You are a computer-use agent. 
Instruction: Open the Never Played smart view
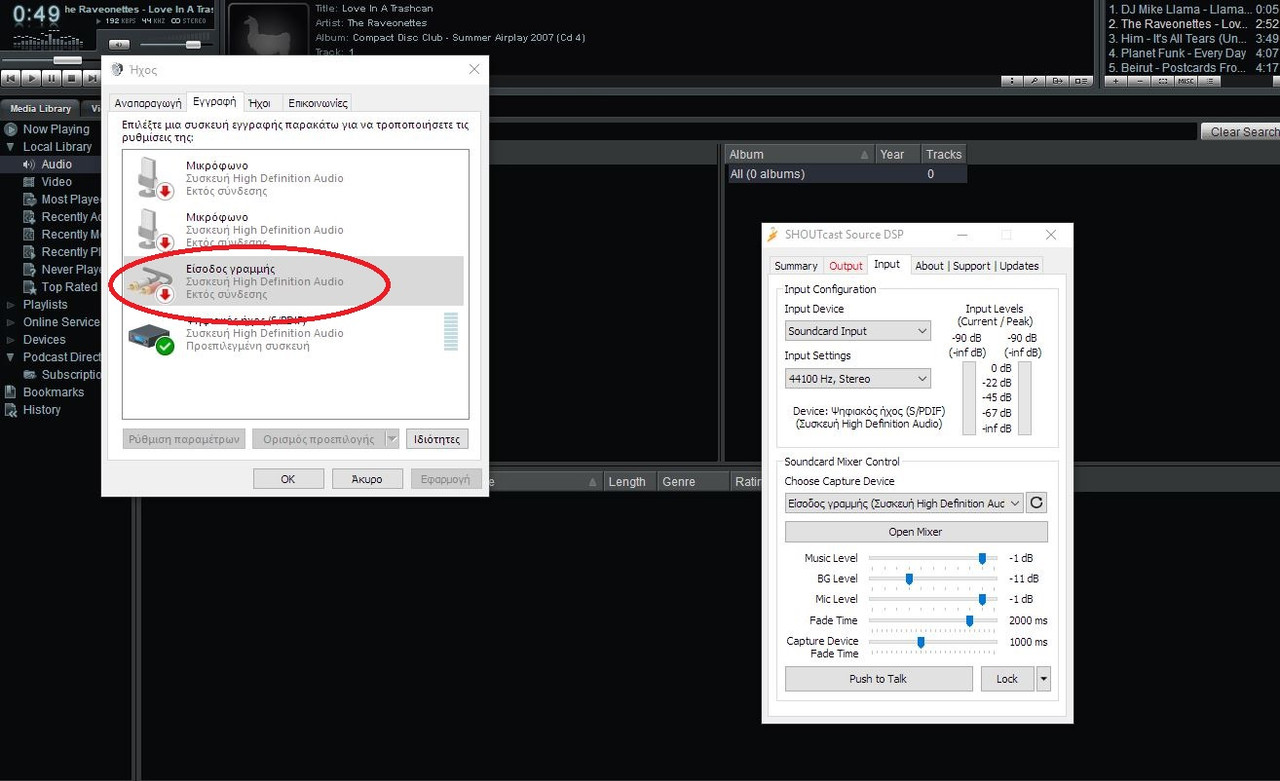[70, 269]
